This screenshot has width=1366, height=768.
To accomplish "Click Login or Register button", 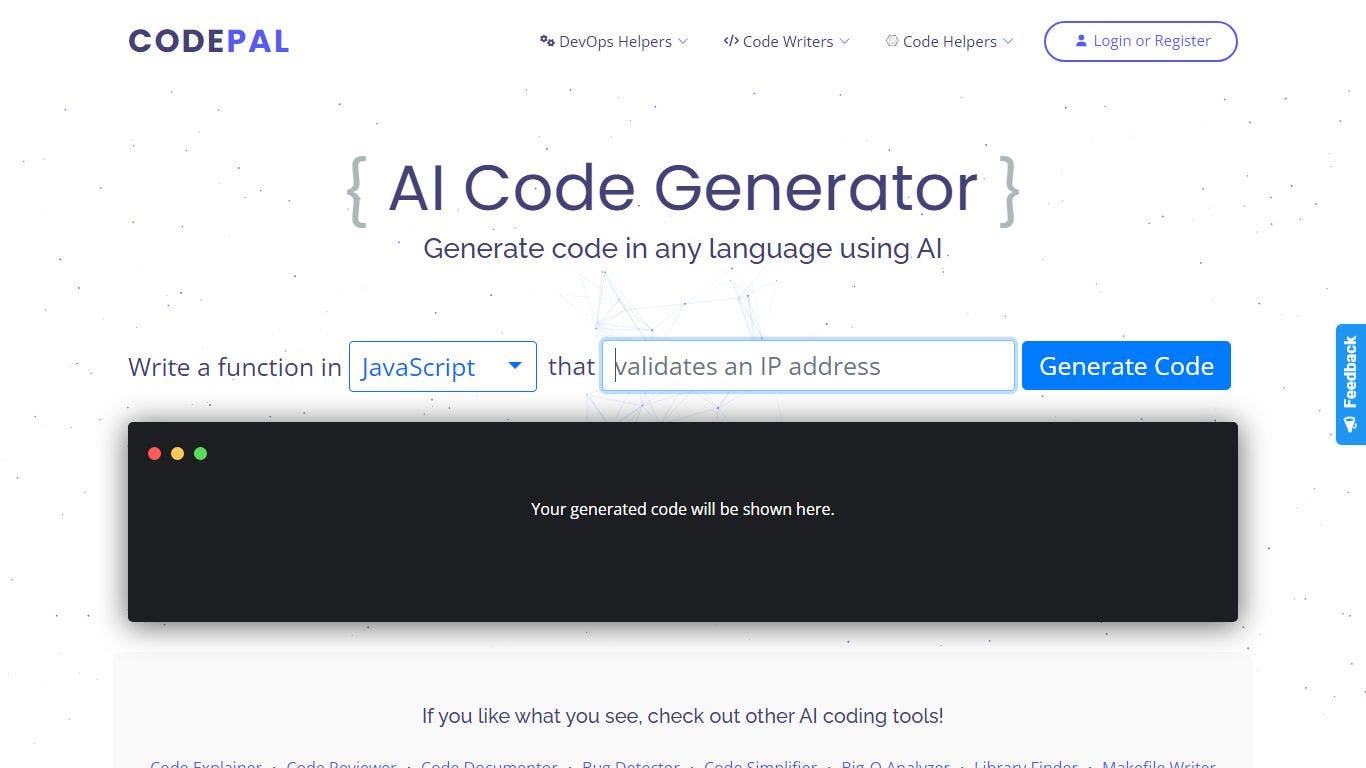I will 1140,41.
